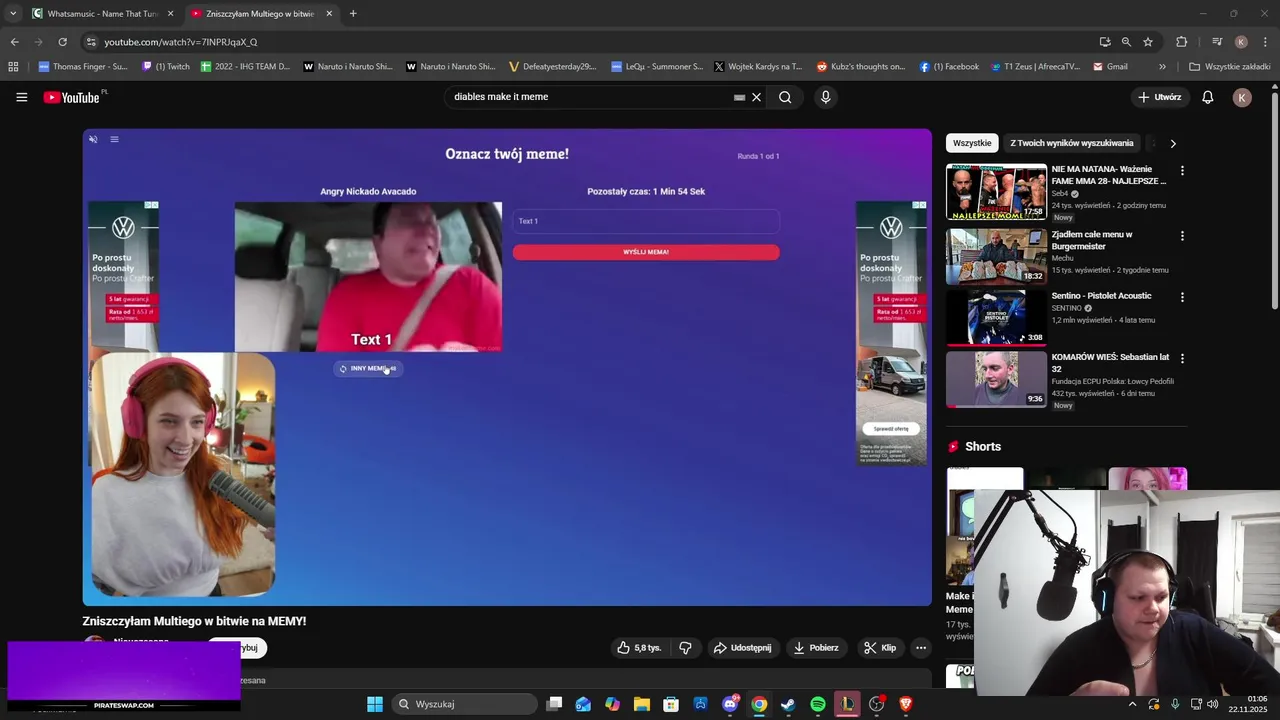Open options for KOMARÓW WIEŚ video
The height and width of the screenshot is (720, 1280).
(1182, 358)
